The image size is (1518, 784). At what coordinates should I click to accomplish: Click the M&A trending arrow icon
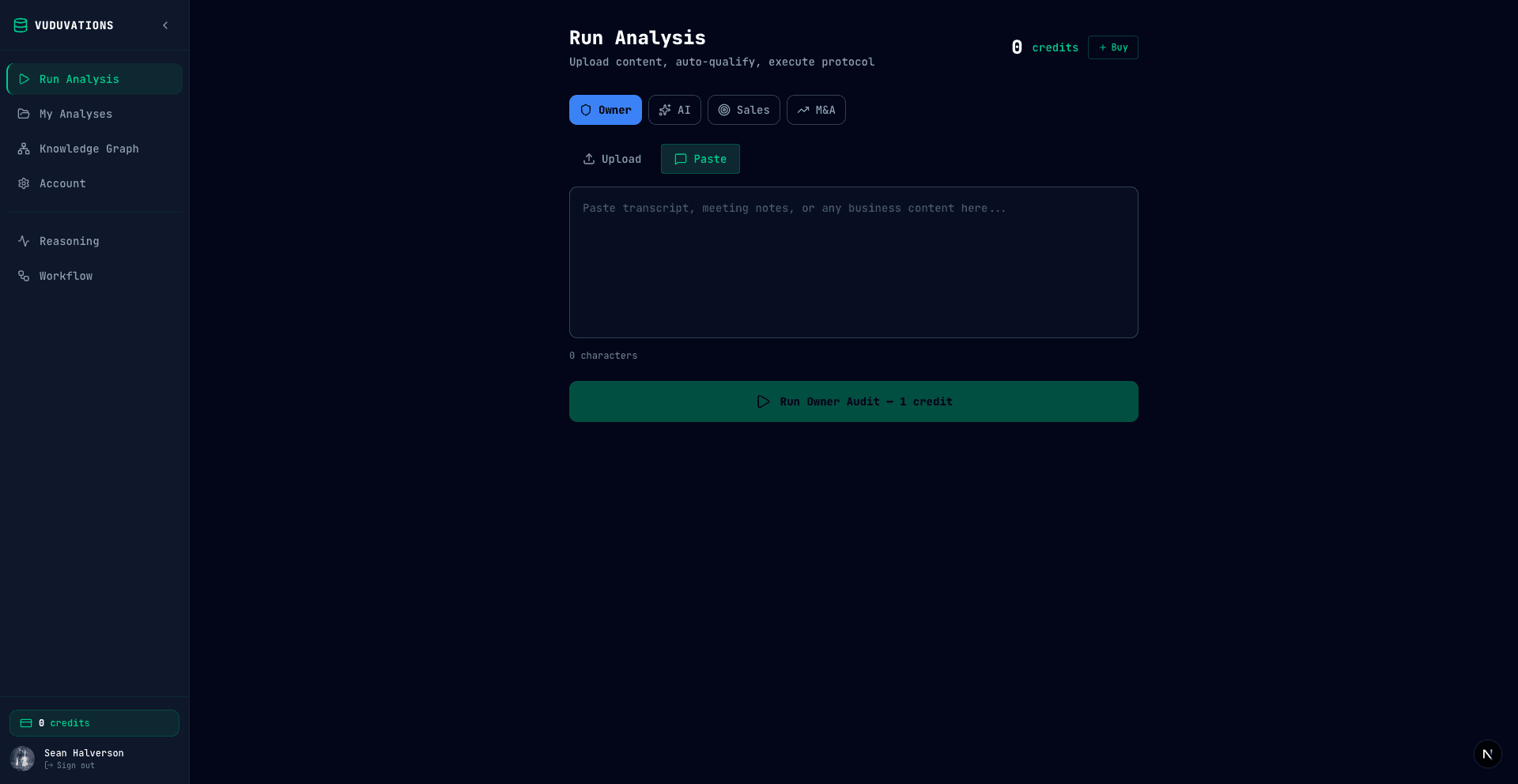(x=803, y=110)
